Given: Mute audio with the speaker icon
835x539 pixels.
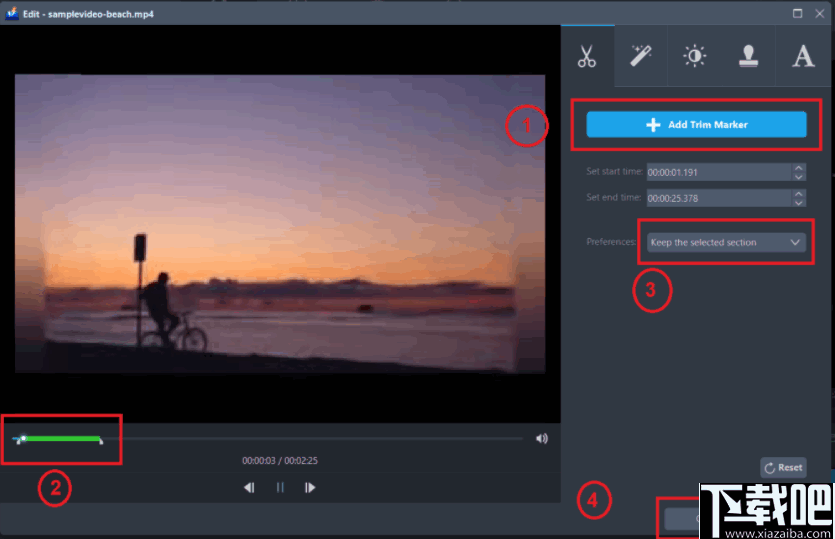Looking at the screenshot, I should [542, 438].
